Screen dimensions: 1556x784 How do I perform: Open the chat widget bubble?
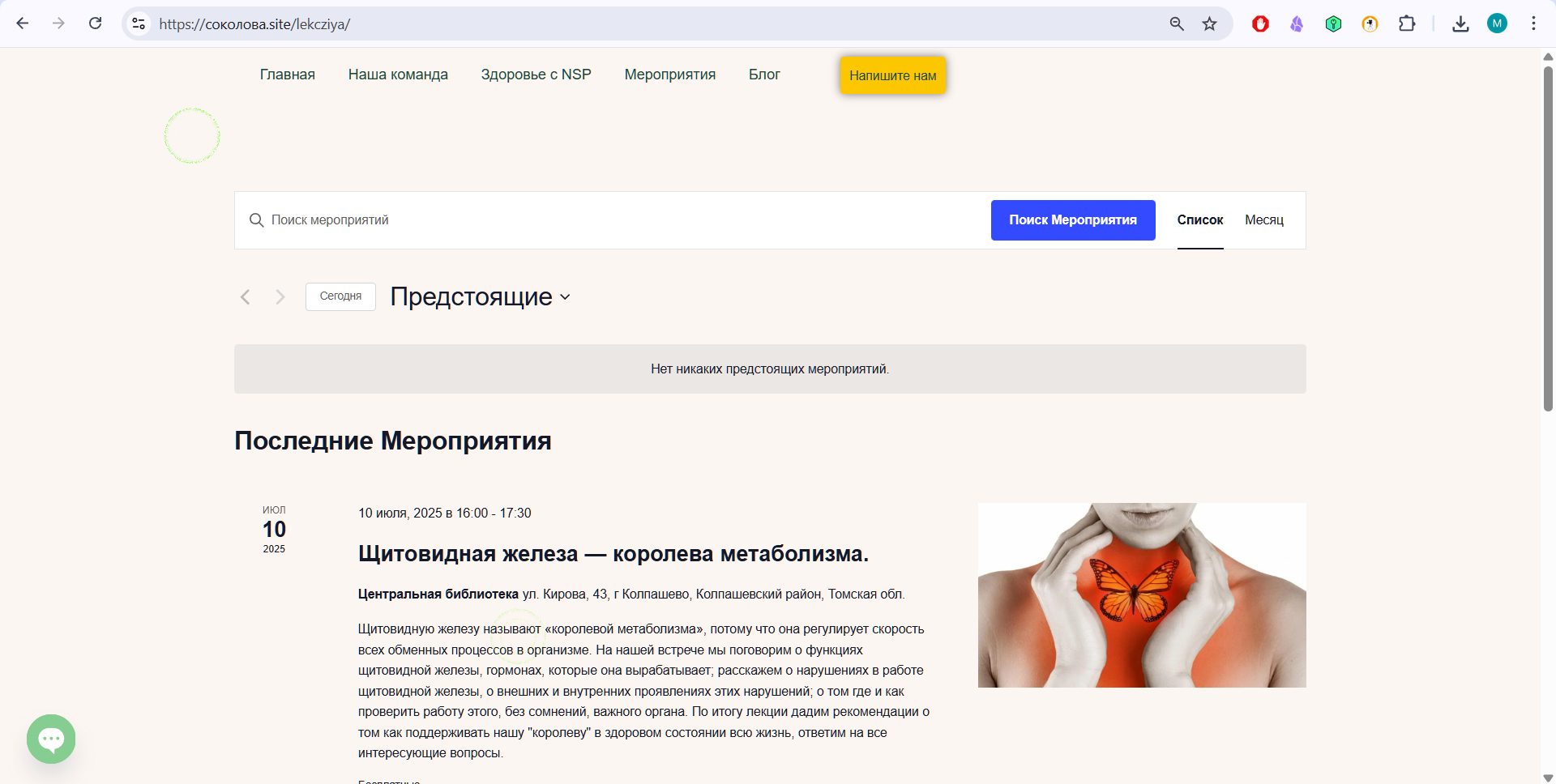(x=50, y=739)
